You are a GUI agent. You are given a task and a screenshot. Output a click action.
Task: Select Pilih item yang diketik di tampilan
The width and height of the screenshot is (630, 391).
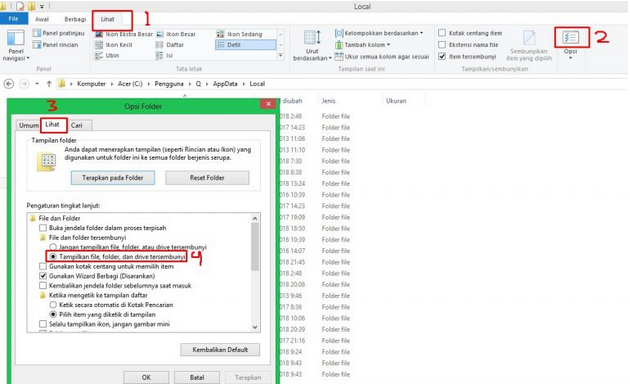(53, 315)
